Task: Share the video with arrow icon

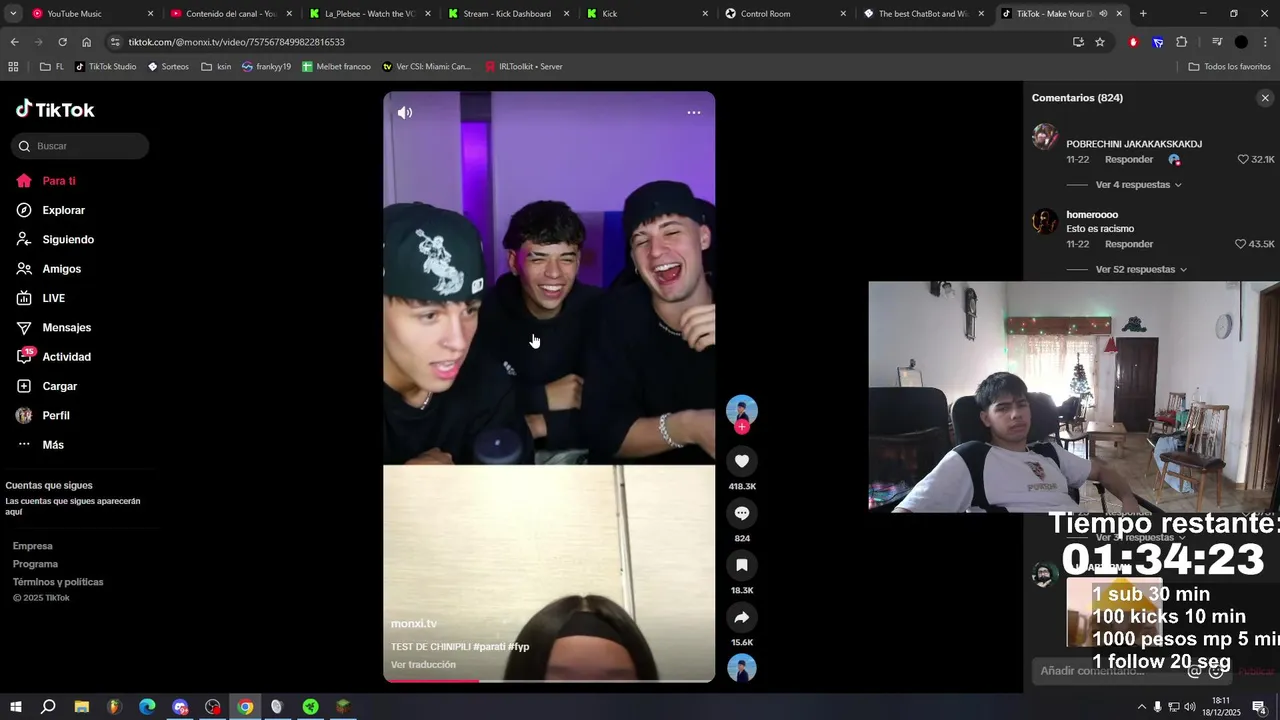Action: click(x=742, y=617)
